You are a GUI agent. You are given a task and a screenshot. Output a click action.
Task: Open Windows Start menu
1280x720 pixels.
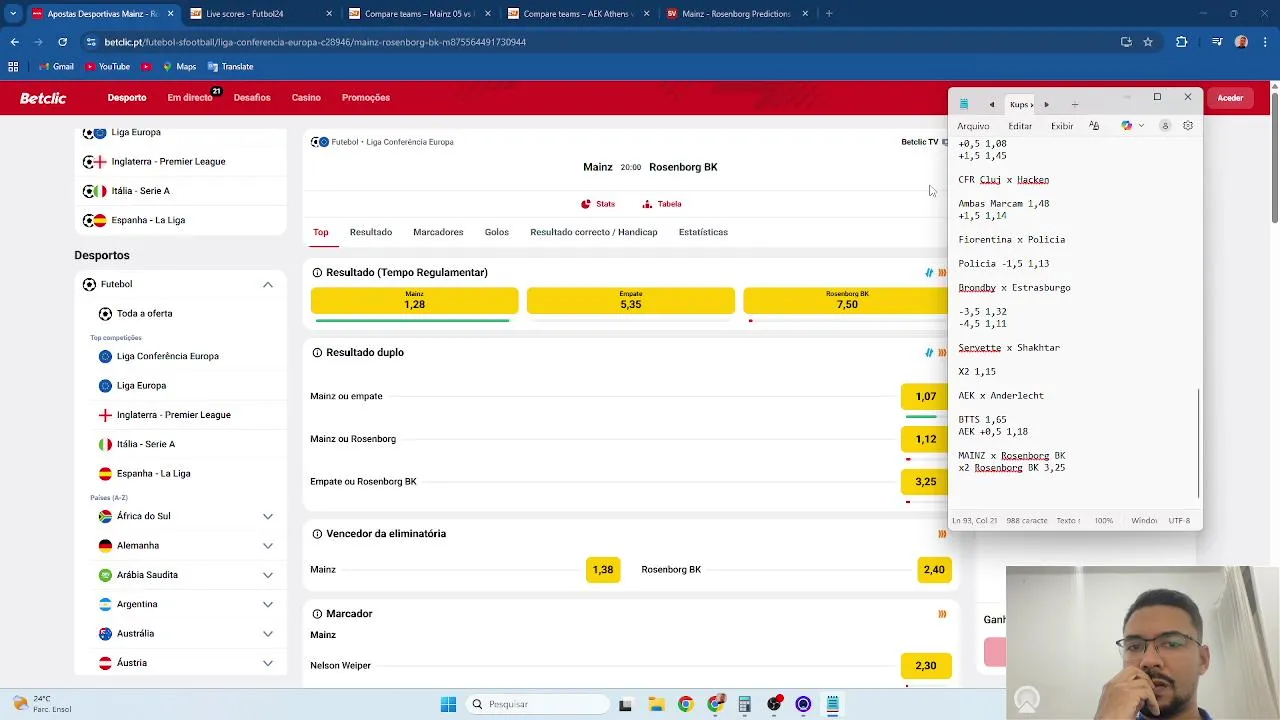point(448,704)
